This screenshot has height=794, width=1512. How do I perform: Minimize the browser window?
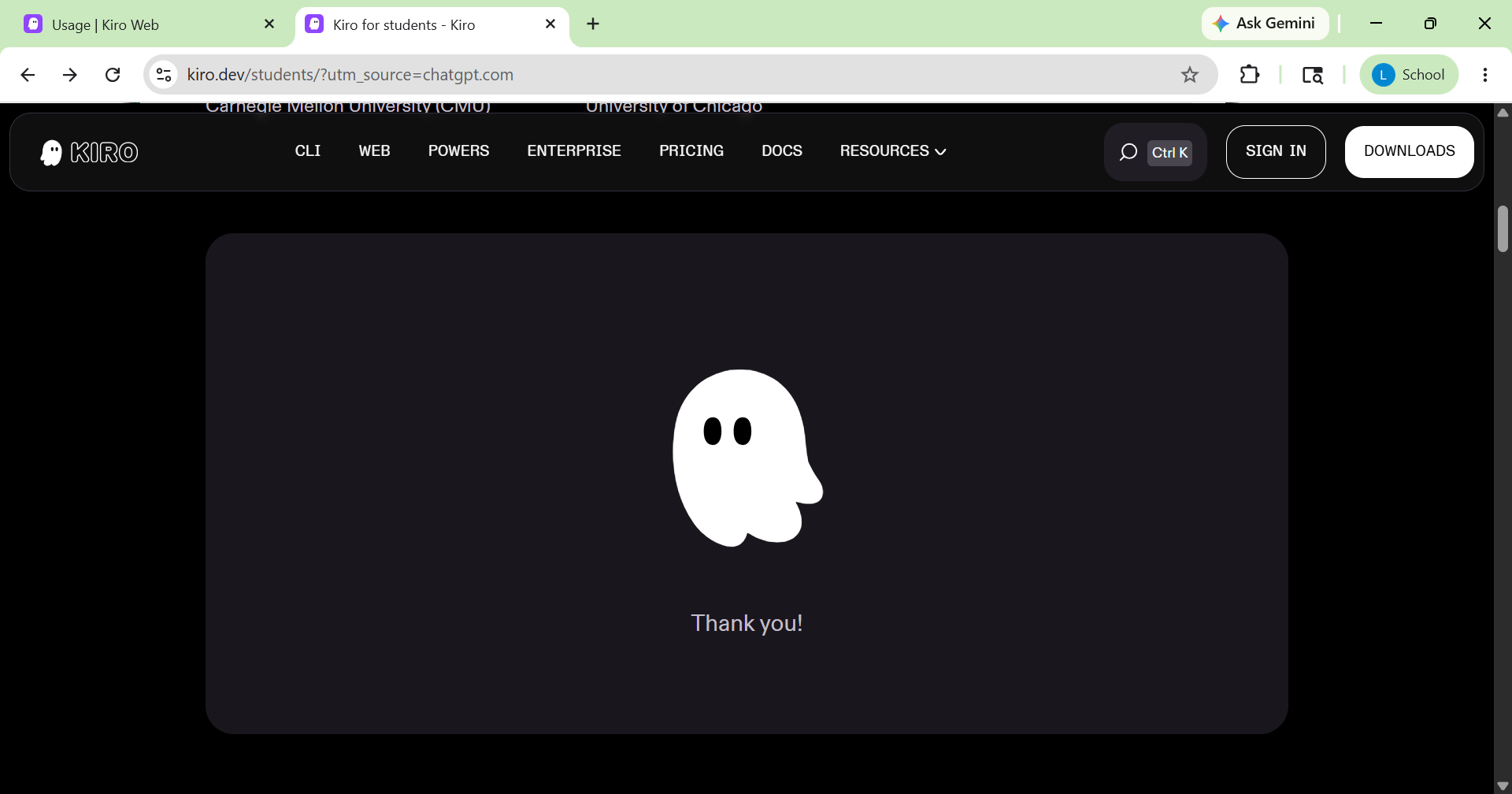click(x=1376, y=24)
